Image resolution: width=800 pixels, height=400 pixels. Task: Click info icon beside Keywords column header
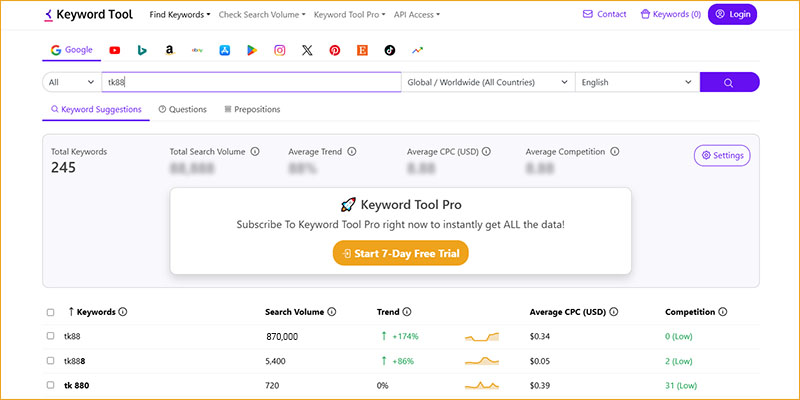pos(122,312)
